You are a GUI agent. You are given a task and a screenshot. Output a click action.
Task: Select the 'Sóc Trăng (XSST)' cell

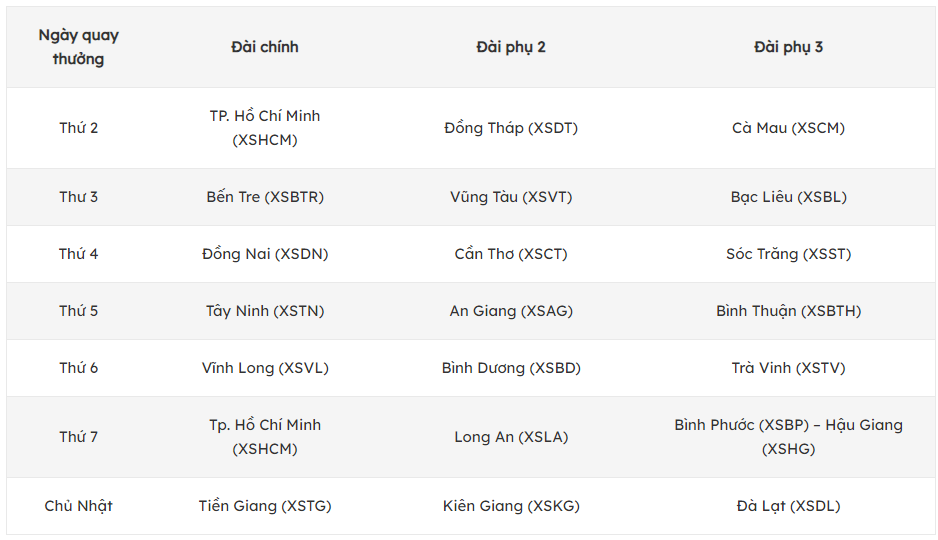coord(788,254)
